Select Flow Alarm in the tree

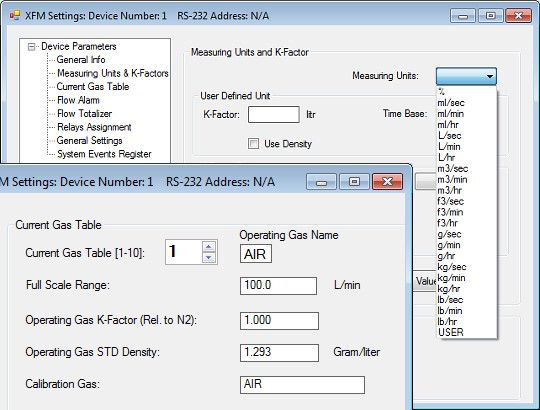click(78, 100)
